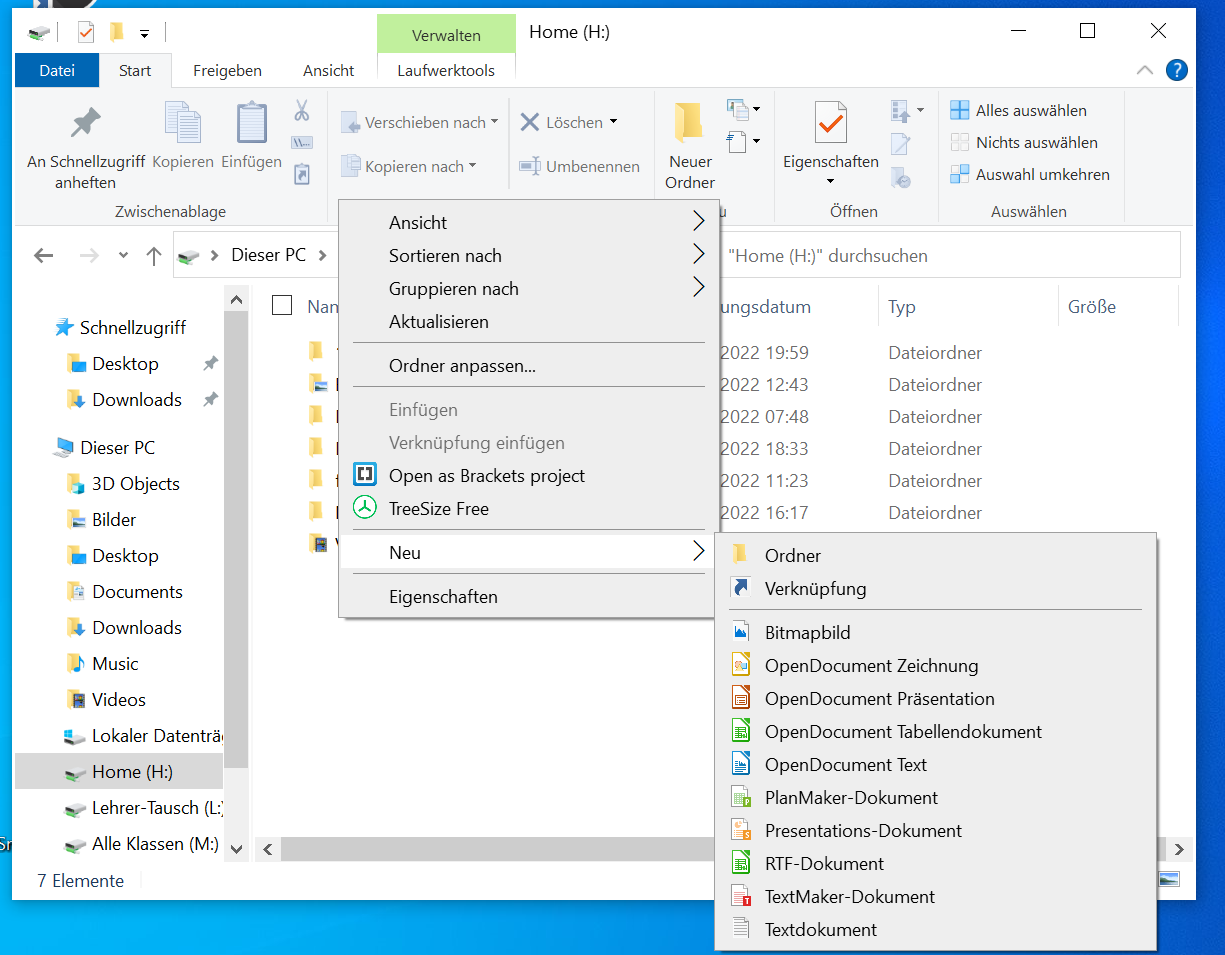Click the scissors cut icon
Viewport: 1225px width, 955px height.
(301, 110)
